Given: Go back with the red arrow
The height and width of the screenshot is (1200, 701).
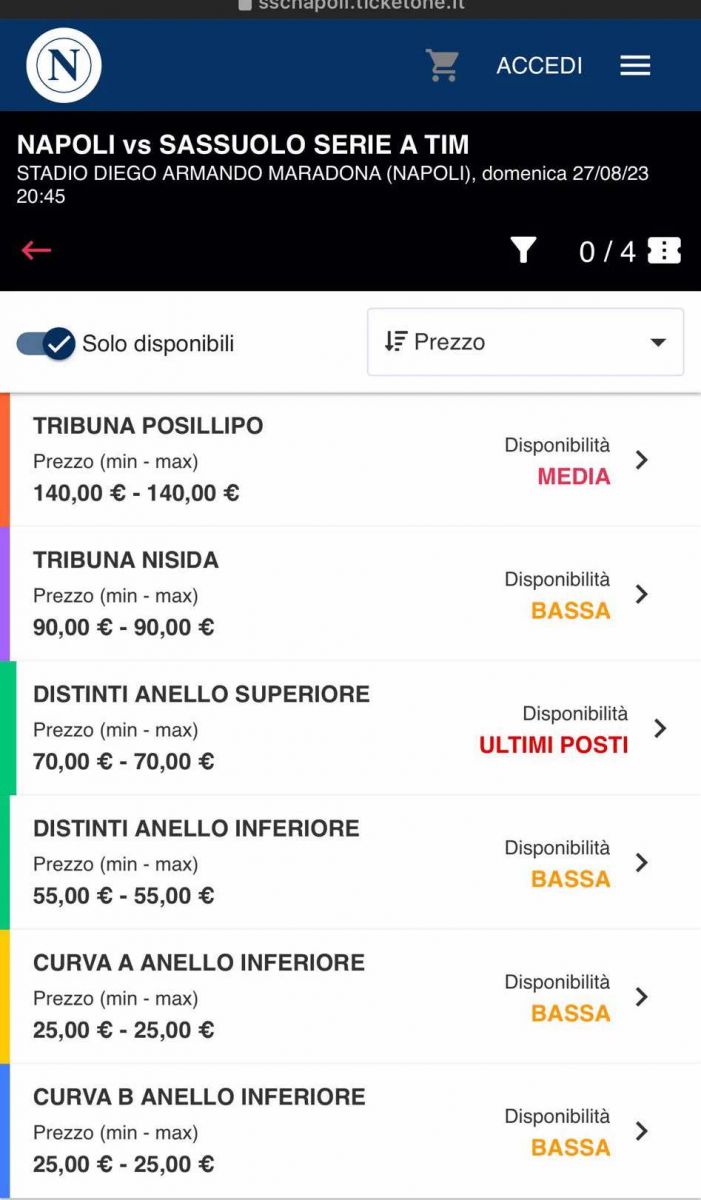Looking at the screenshot, I should [36, 250].
